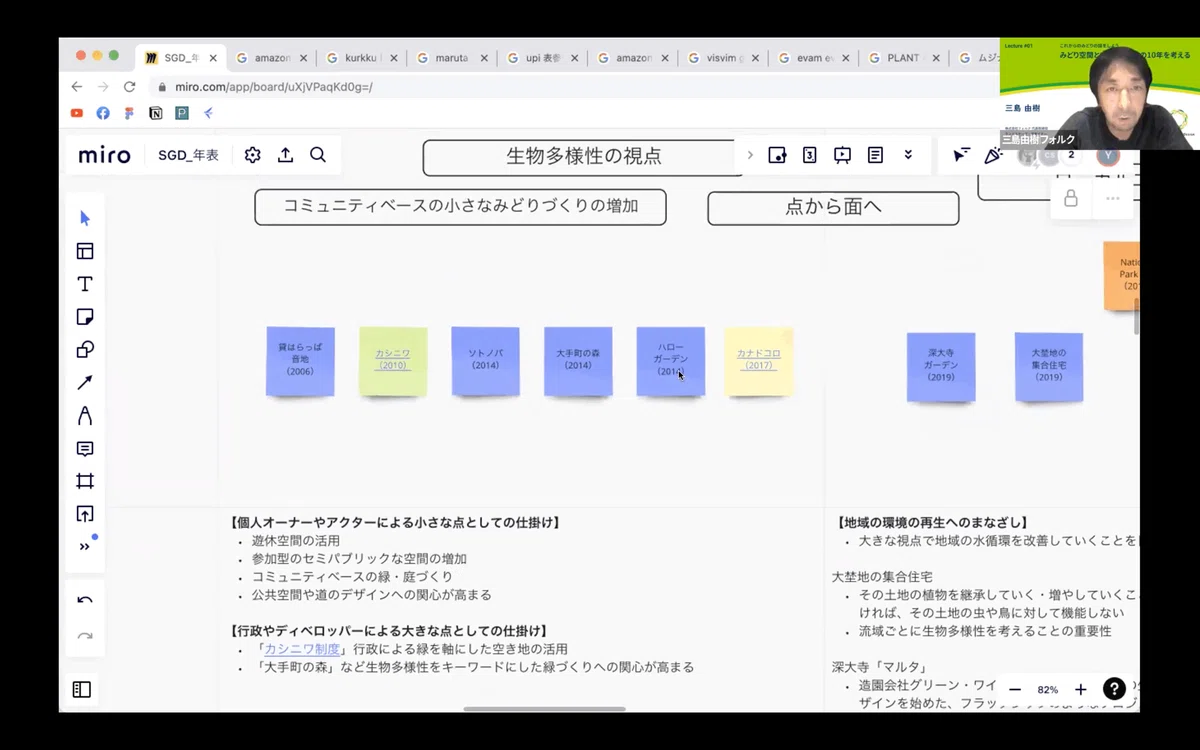Screen dimensions: 1200x750
Task: Open the Figma bookmark
Action: pos(129,114)
